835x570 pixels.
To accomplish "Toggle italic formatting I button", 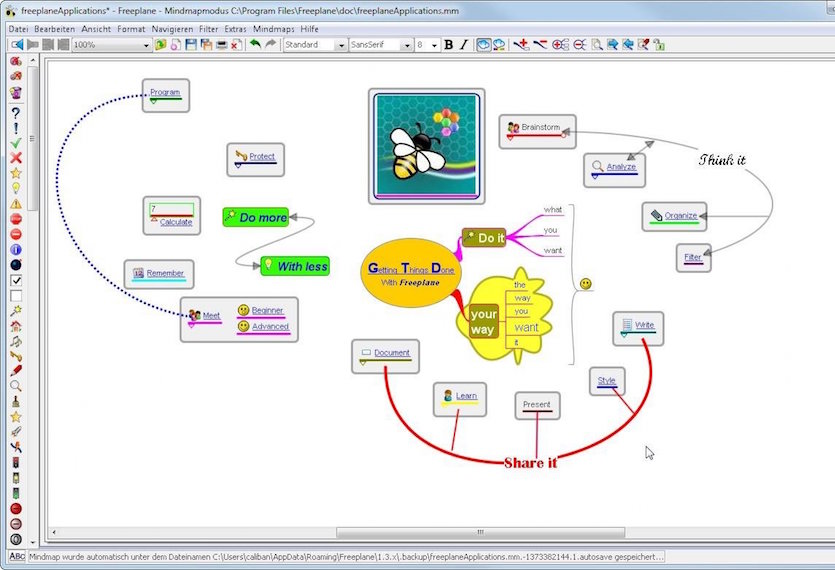I will 464,45.
